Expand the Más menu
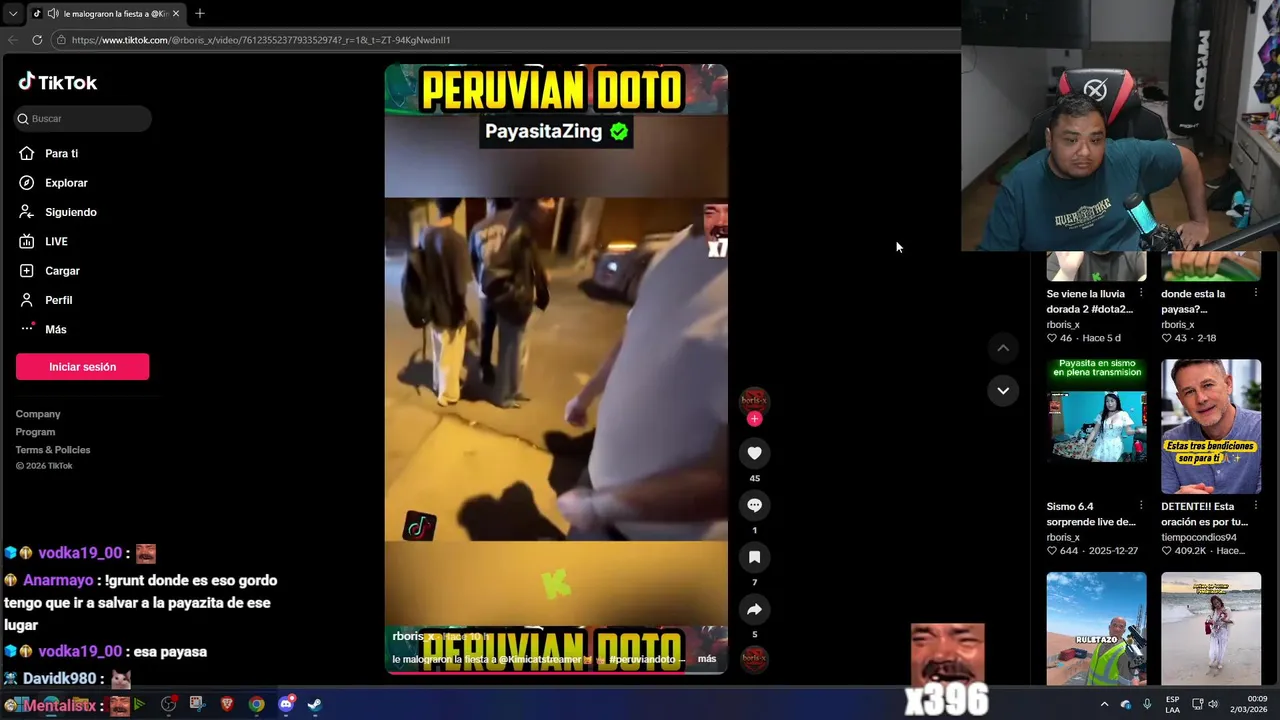The height and width of the screenshot is (720, 1280). pos(55,329)
